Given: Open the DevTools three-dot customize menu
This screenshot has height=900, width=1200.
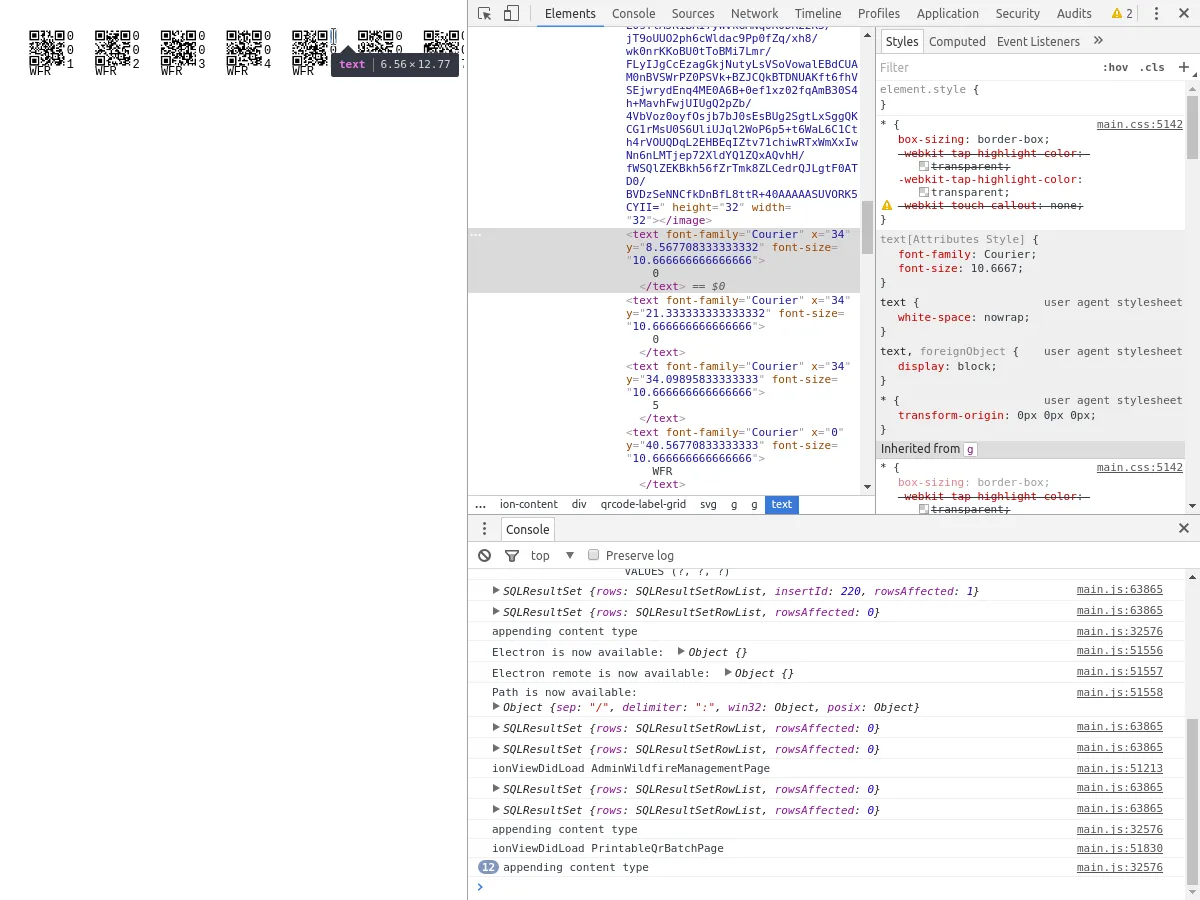Looking at the screenshot, I should [1156, 13].
